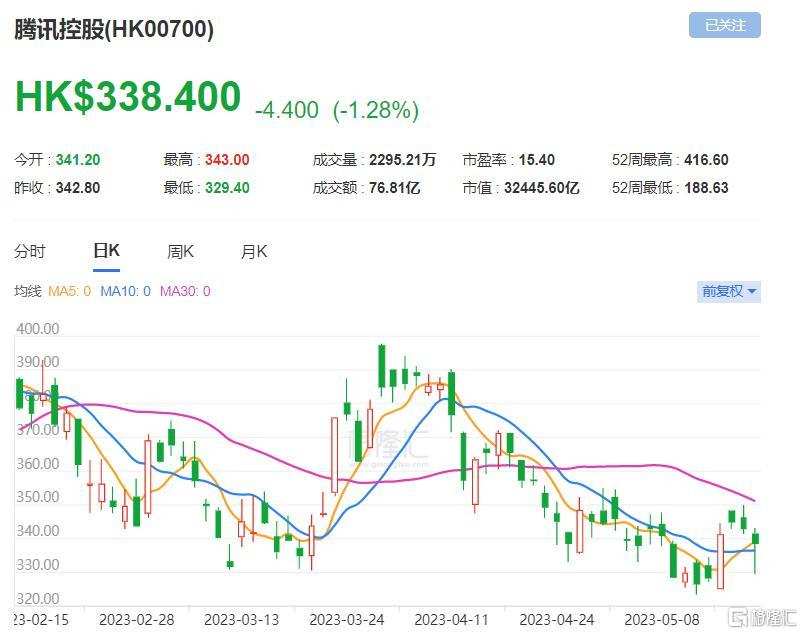
Task: Click the 格隆汇 logo icon
Action: tap(740, 616)
